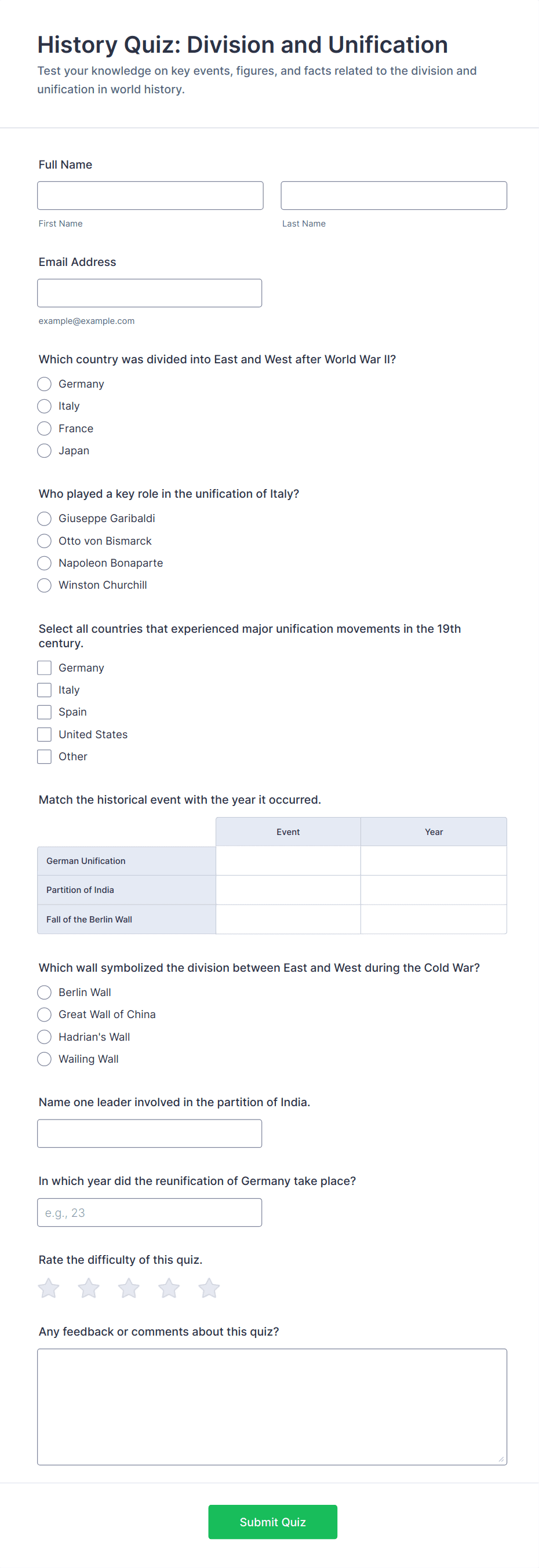The width and height of the screenshot is (539, 1568).
Task: Tick the Spain checkbox
Action: point(45,712)
